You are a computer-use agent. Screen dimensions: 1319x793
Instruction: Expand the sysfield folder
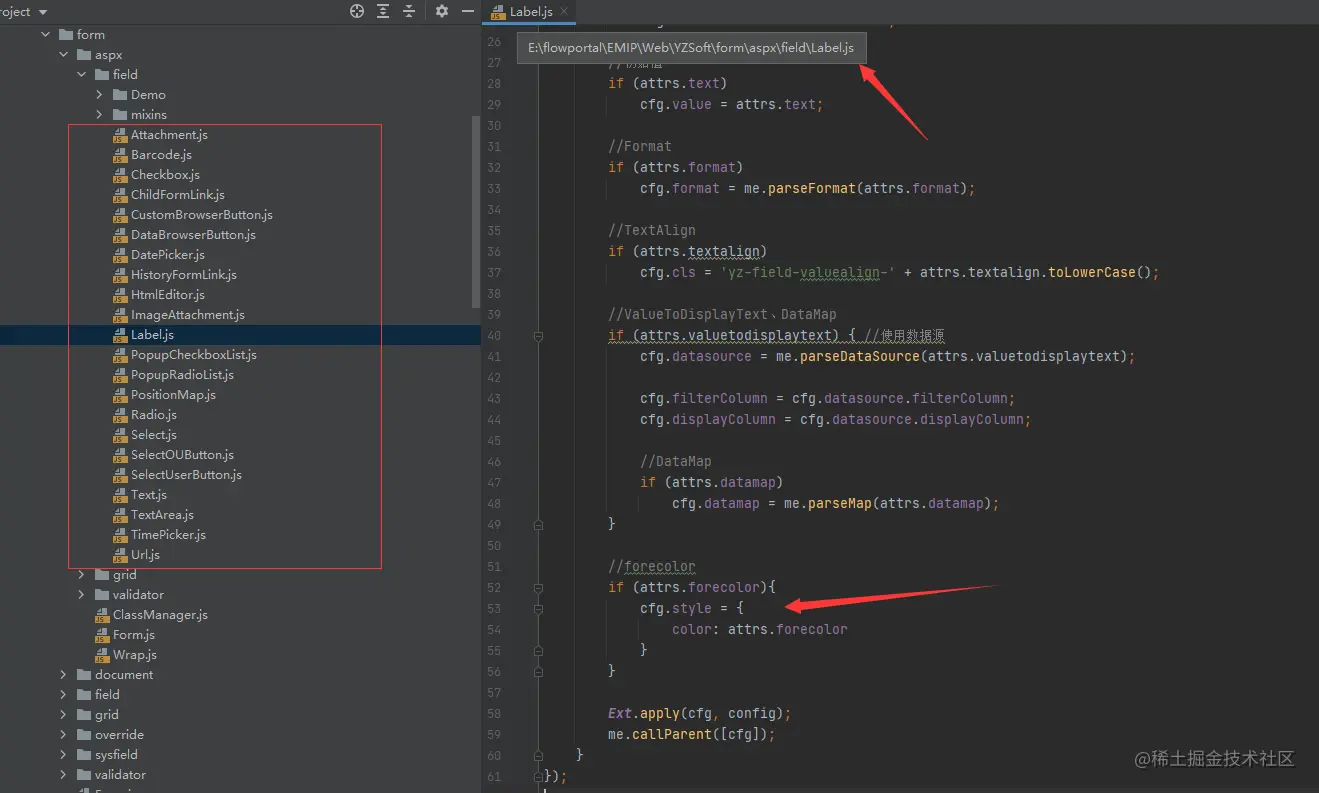click(x=64, y=755)
